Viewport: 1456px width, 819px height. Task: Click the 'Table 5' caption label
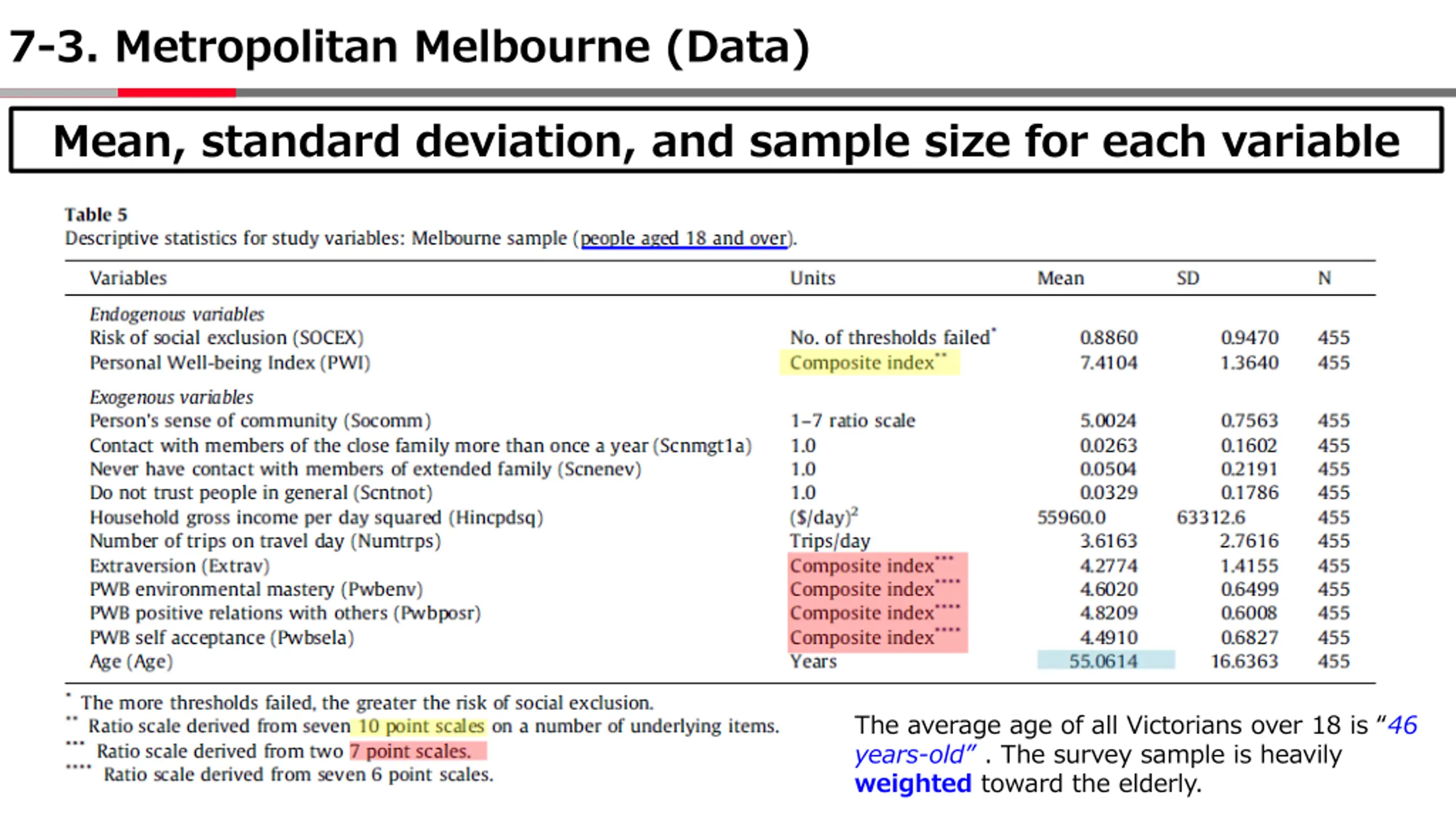tap(96, 214)
